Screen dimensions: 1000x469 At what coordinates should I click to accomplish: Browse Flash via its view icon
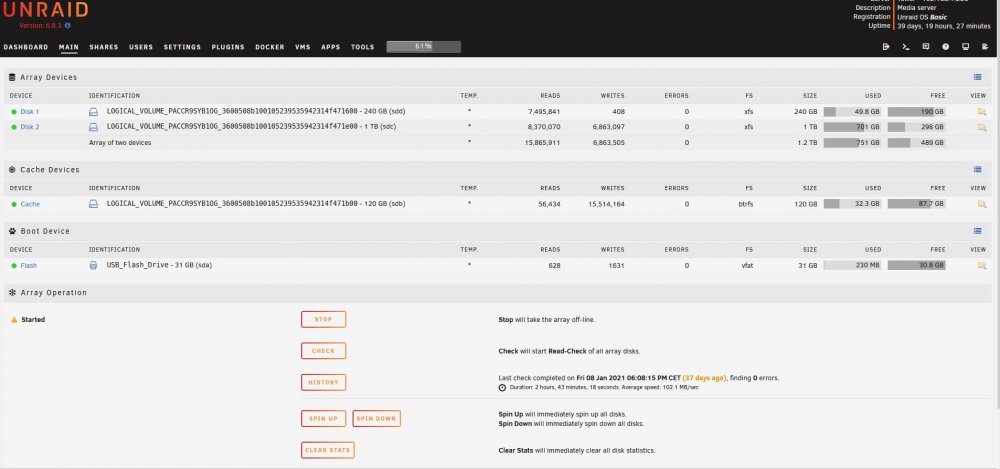coord(982,265)
